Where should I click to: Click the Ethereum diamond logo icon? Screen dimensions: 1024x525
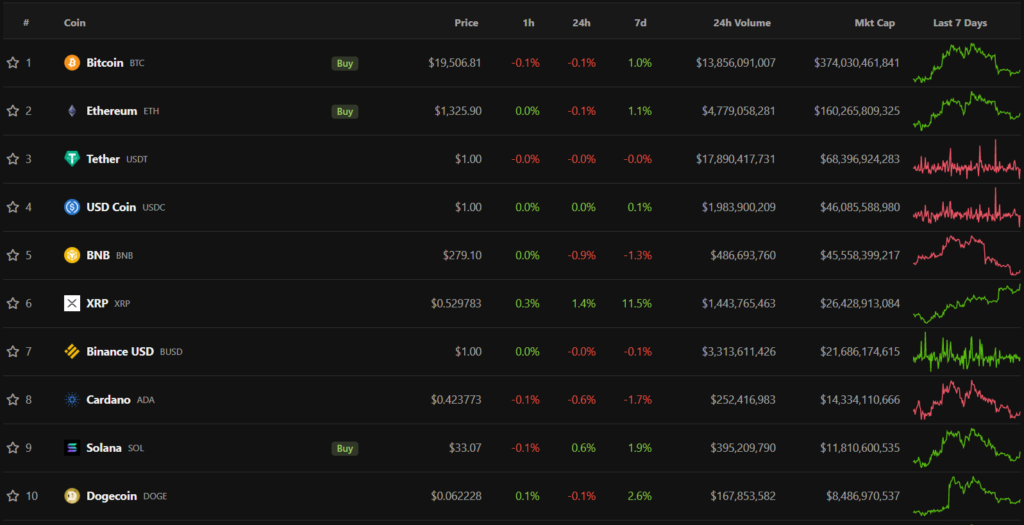click(72, 111)
